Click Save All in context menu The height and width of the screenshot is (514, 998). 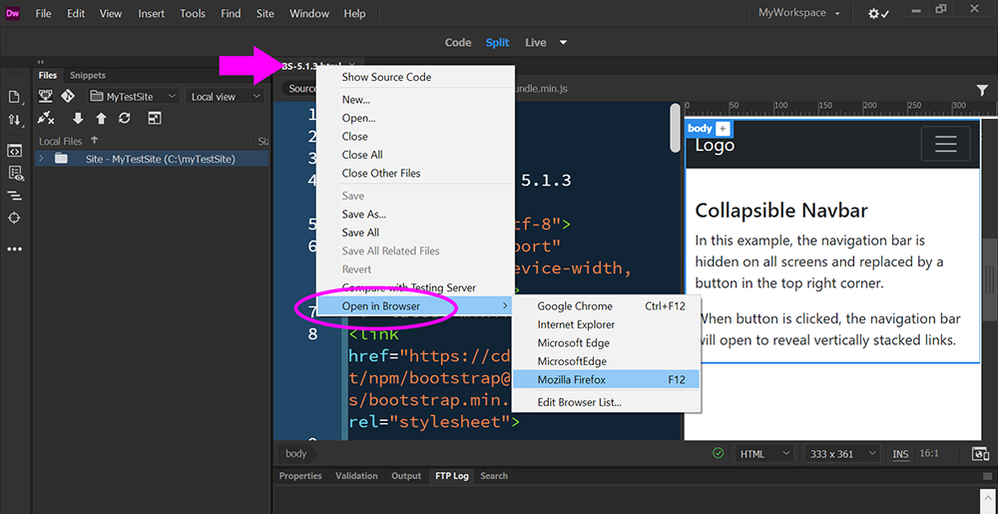[x=360, y=232]
